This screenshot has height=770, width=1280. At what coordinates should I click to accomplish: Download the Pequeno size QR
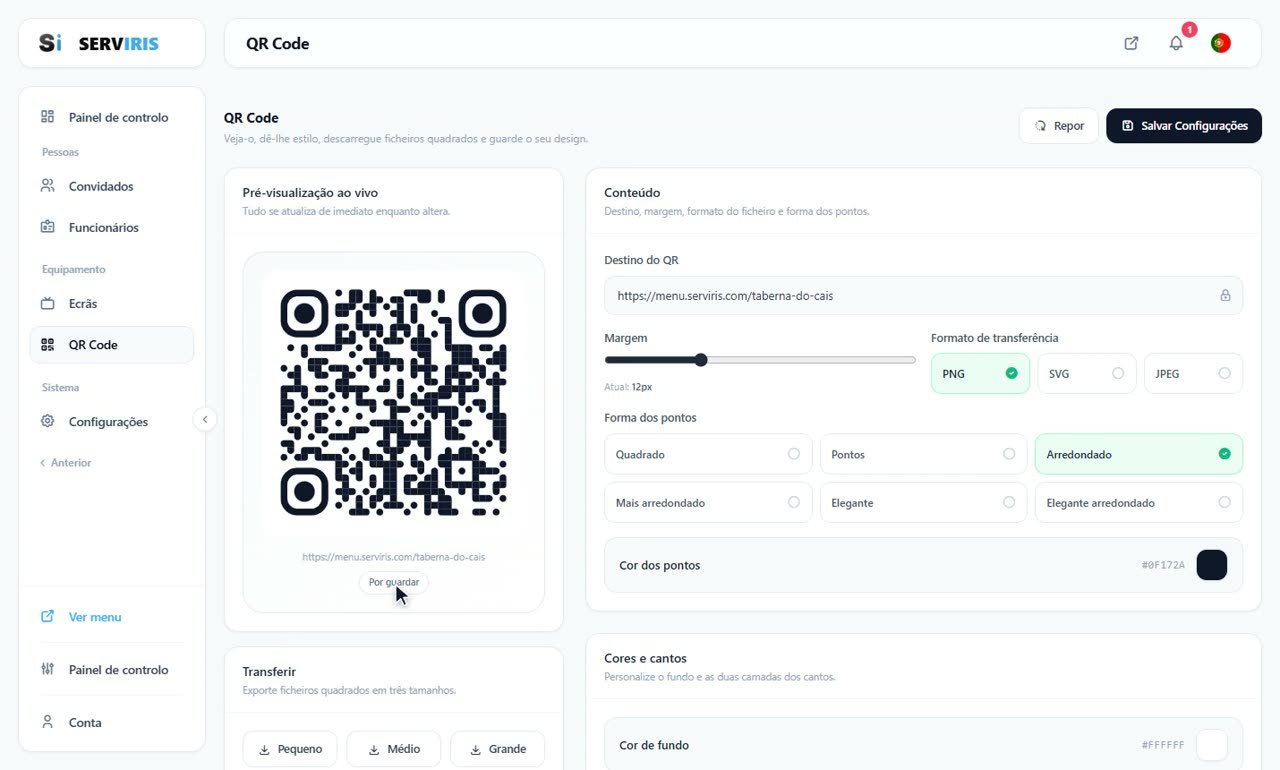pos(290,749)
